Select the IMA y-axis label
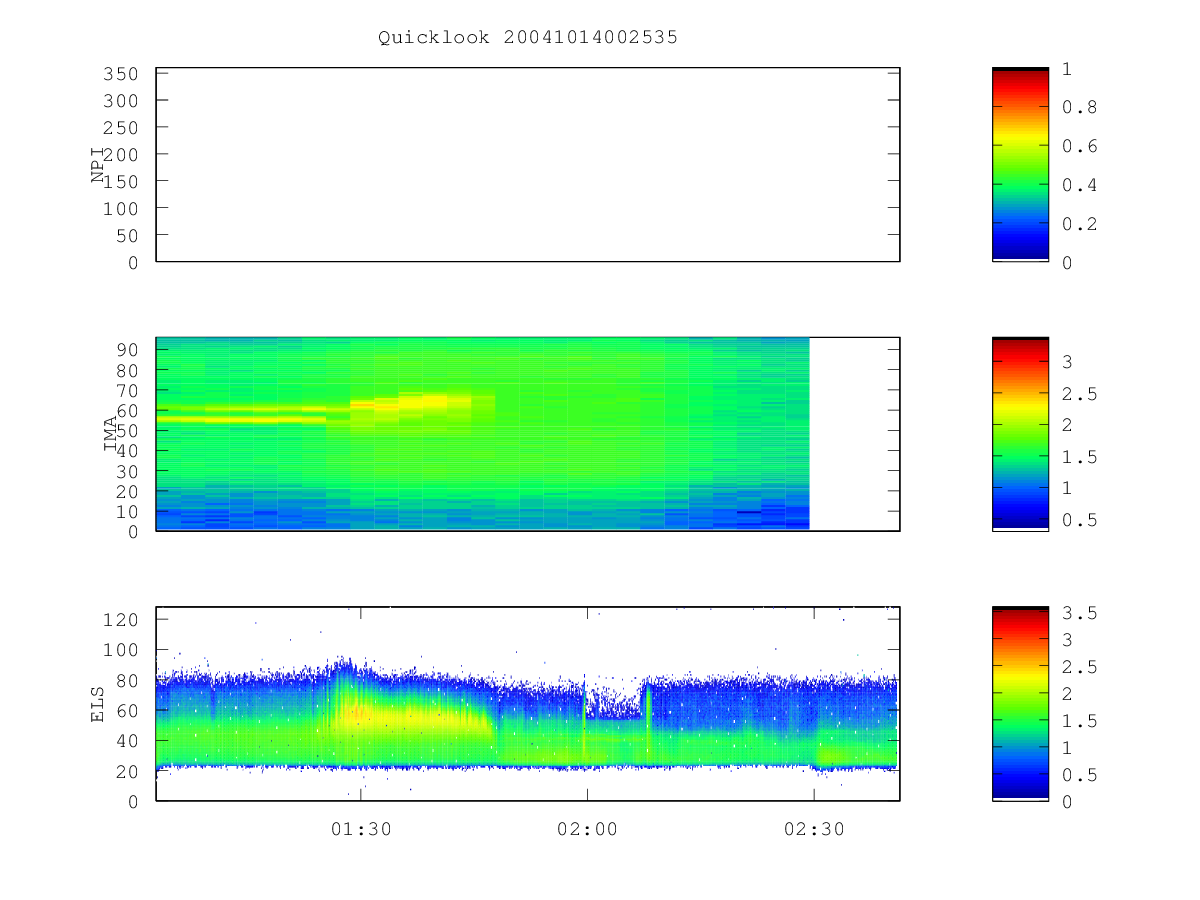This screenshot has height=900, width=1200. [x=111, y=434]
